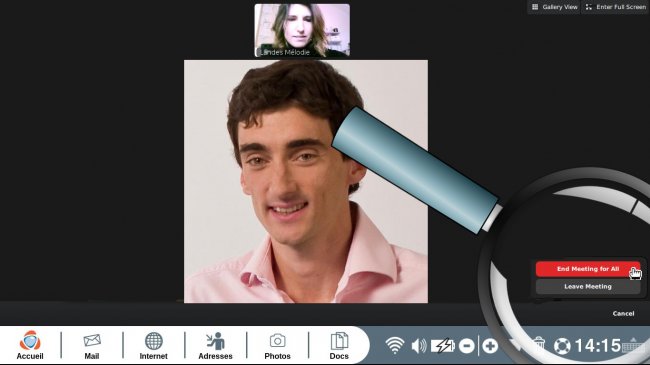This screenshot has width=650, height=365.
Task: Click the Leave Meeting button
Action: pos(588,287)
